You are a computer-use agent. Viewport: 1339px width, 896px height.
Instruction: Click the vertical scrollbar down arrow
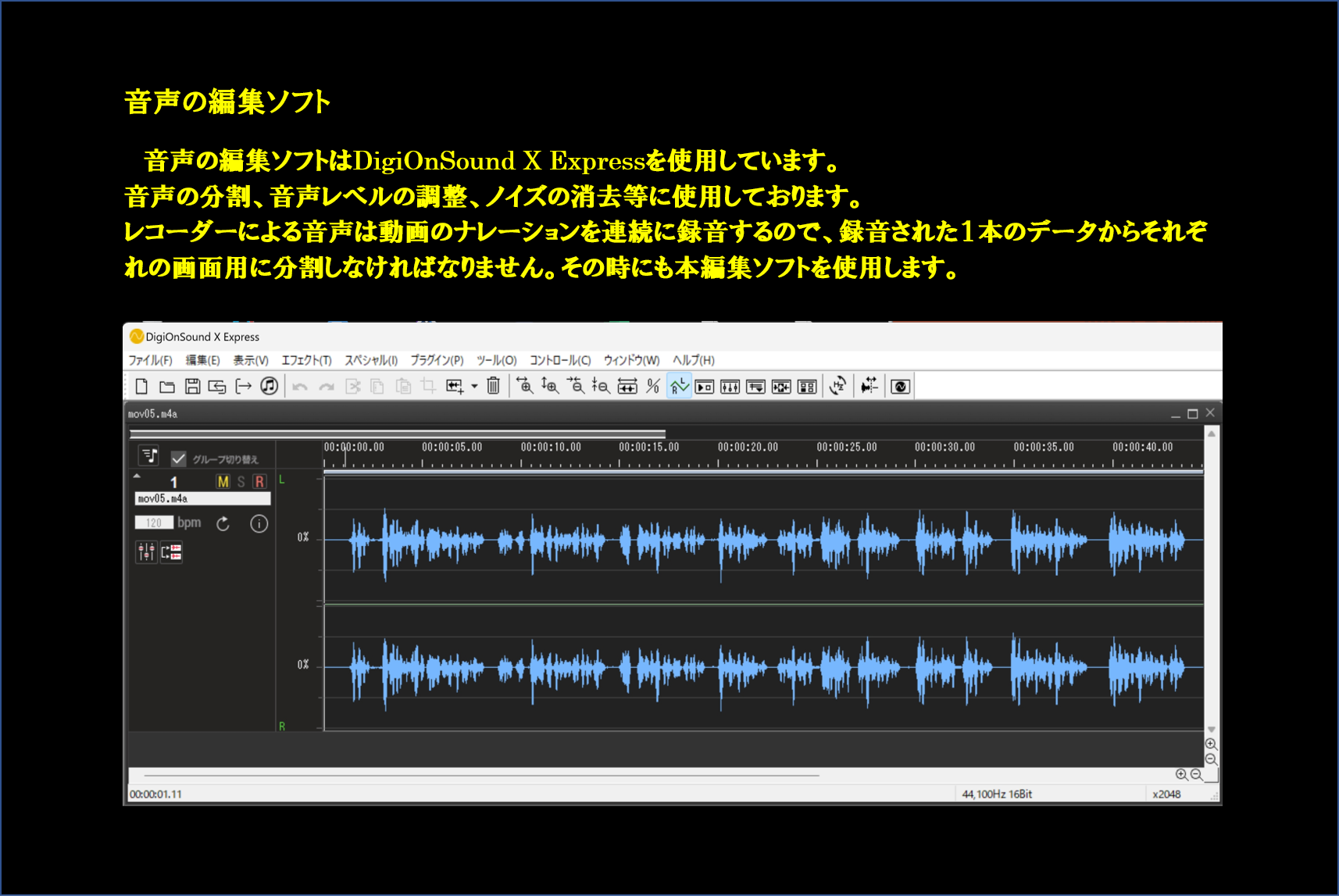click(1212, 730)
